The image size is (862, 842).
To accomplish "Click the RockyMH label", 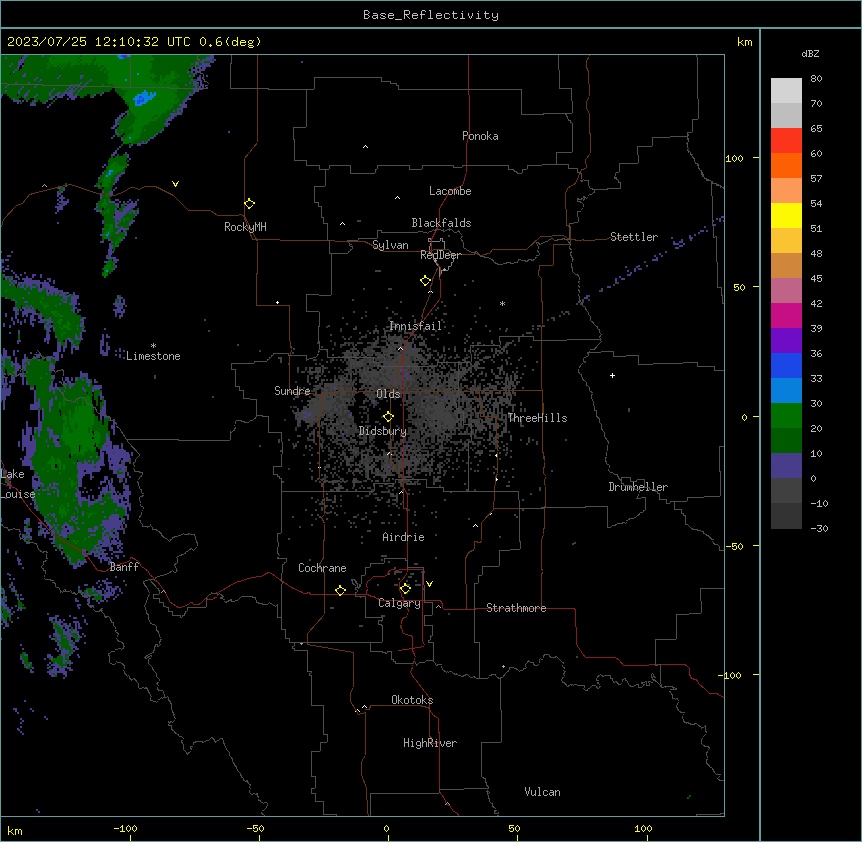I will 245,227.
